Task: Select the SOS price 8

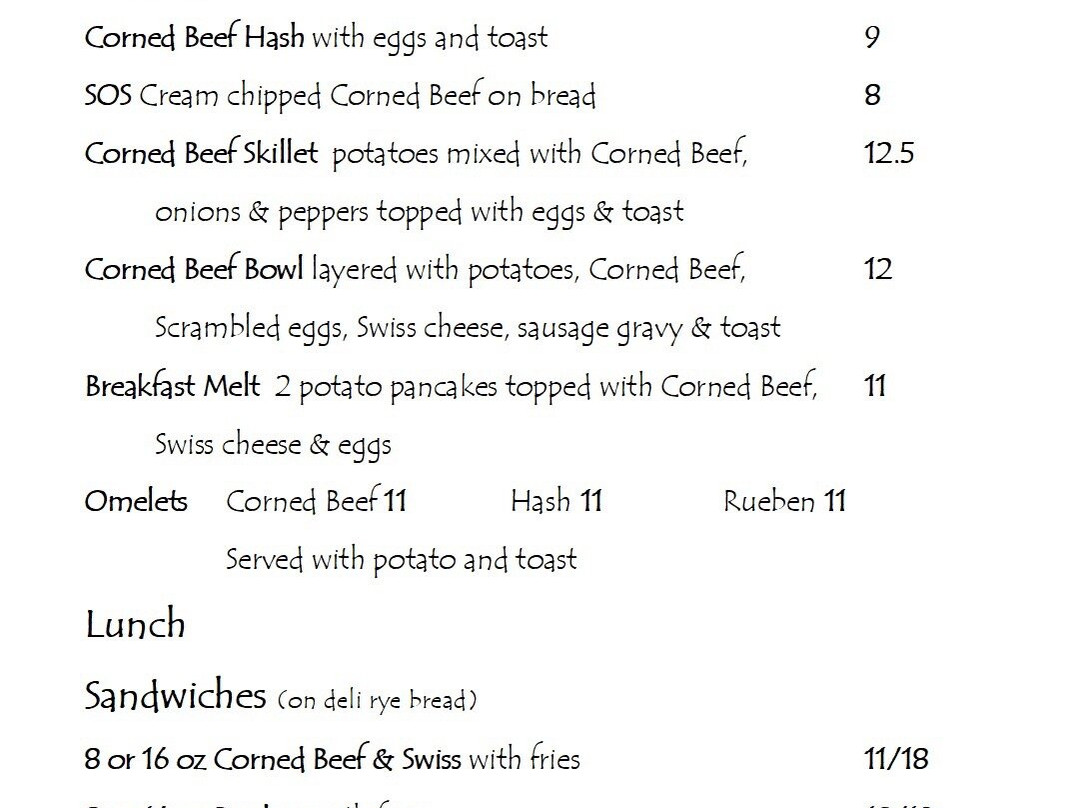Action: (872, 95)
